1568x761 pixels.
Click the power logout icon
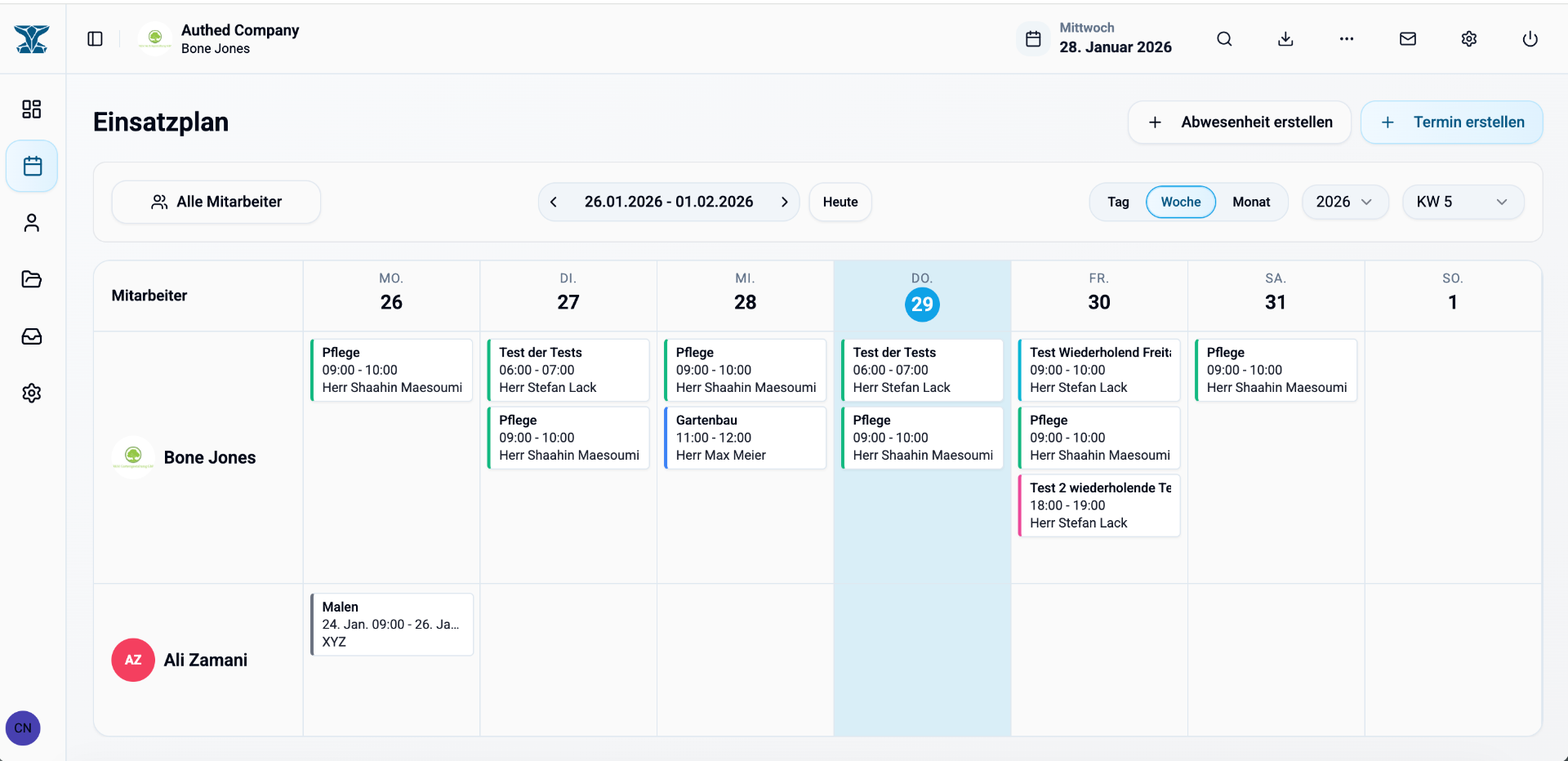(x=1530, y=39)
